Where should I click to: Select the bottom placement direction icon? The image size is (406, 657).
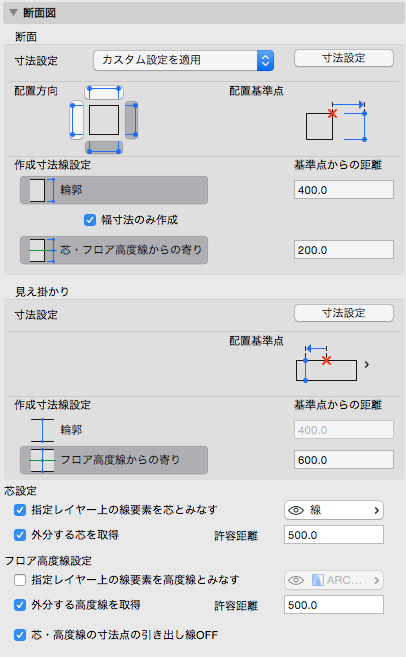[x=104, y=147]
